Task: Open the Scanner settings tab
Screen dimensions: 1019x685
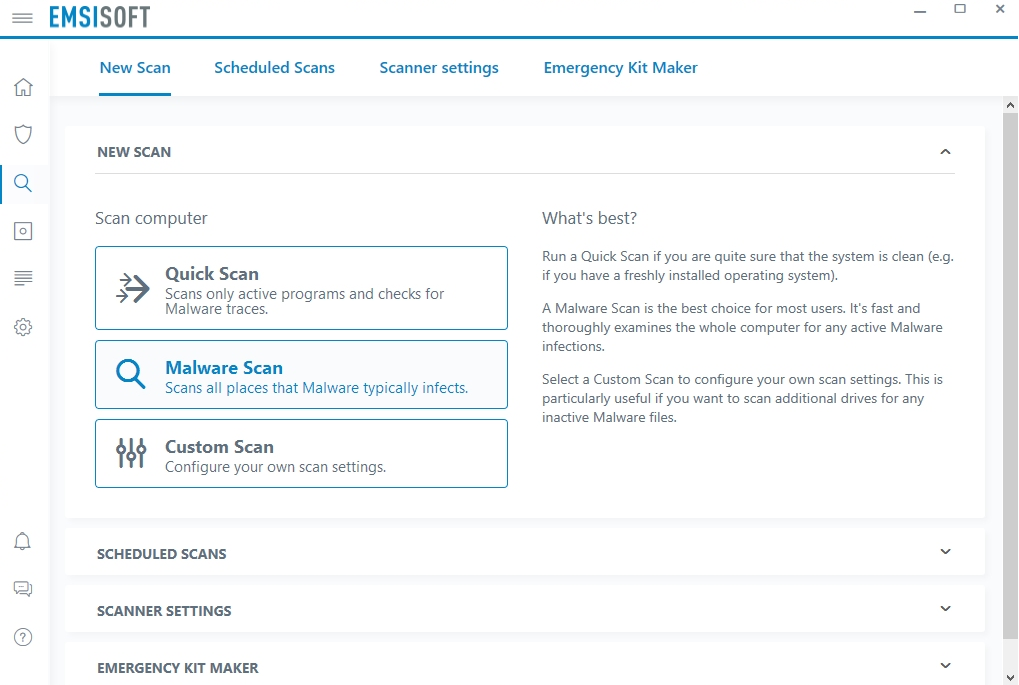Action: tap(439, 68)
